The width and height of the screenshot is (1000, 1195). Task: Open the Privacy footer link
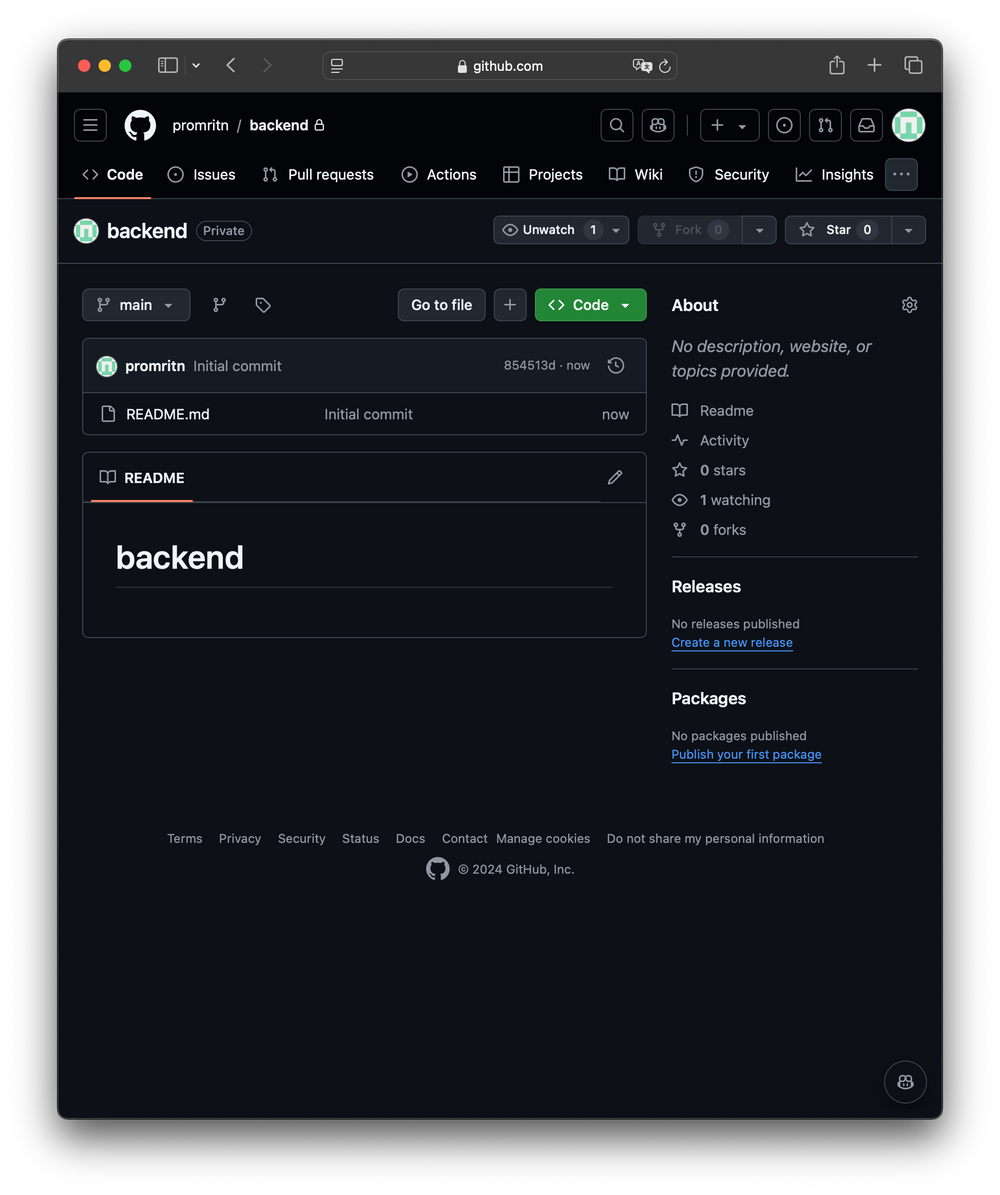pyautogui.click(x=240, y=838)
